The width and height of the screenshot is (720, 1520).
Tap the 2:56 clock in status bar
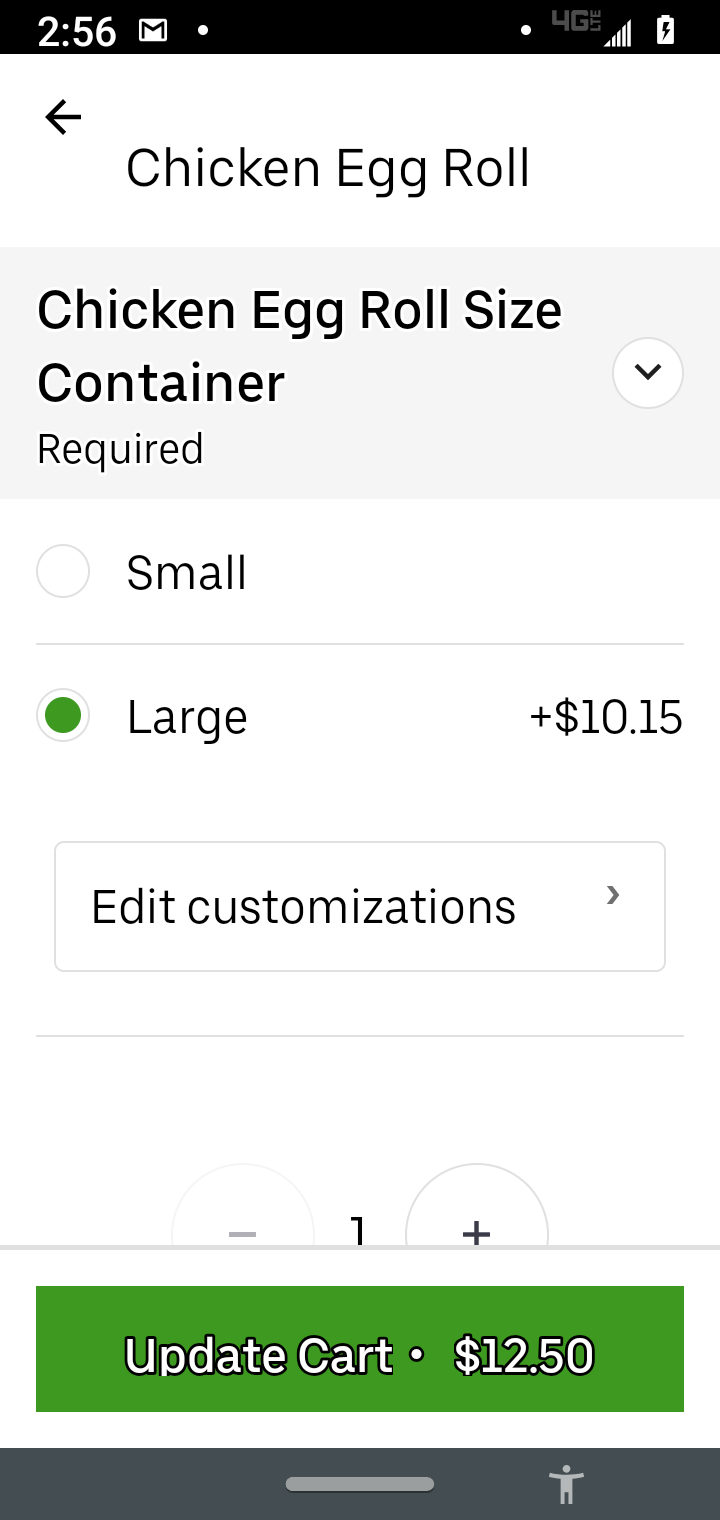(77, 32)
